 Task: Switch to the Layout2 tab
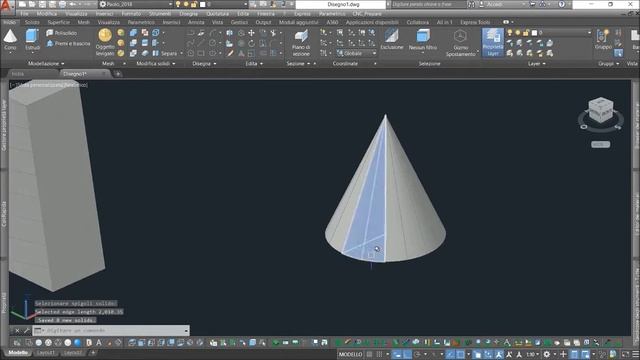[x=73, y=353]
